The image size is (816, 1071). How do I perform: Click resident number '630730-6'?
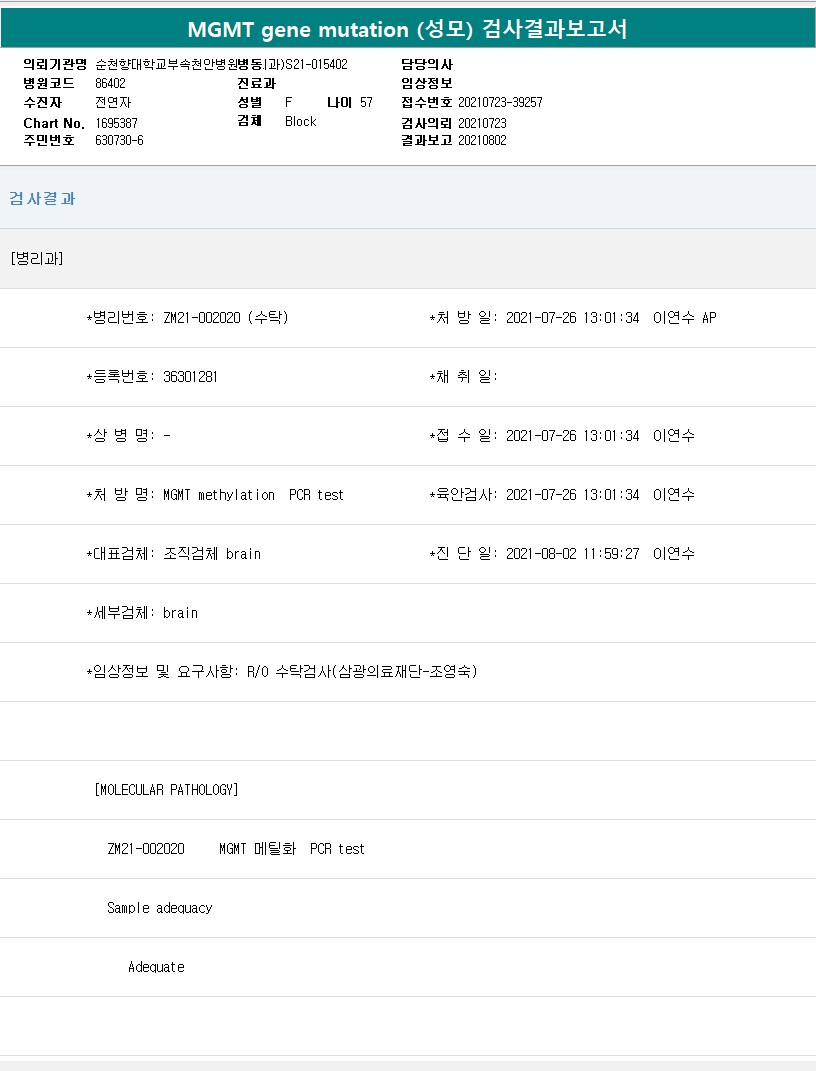tap(119, 140)
